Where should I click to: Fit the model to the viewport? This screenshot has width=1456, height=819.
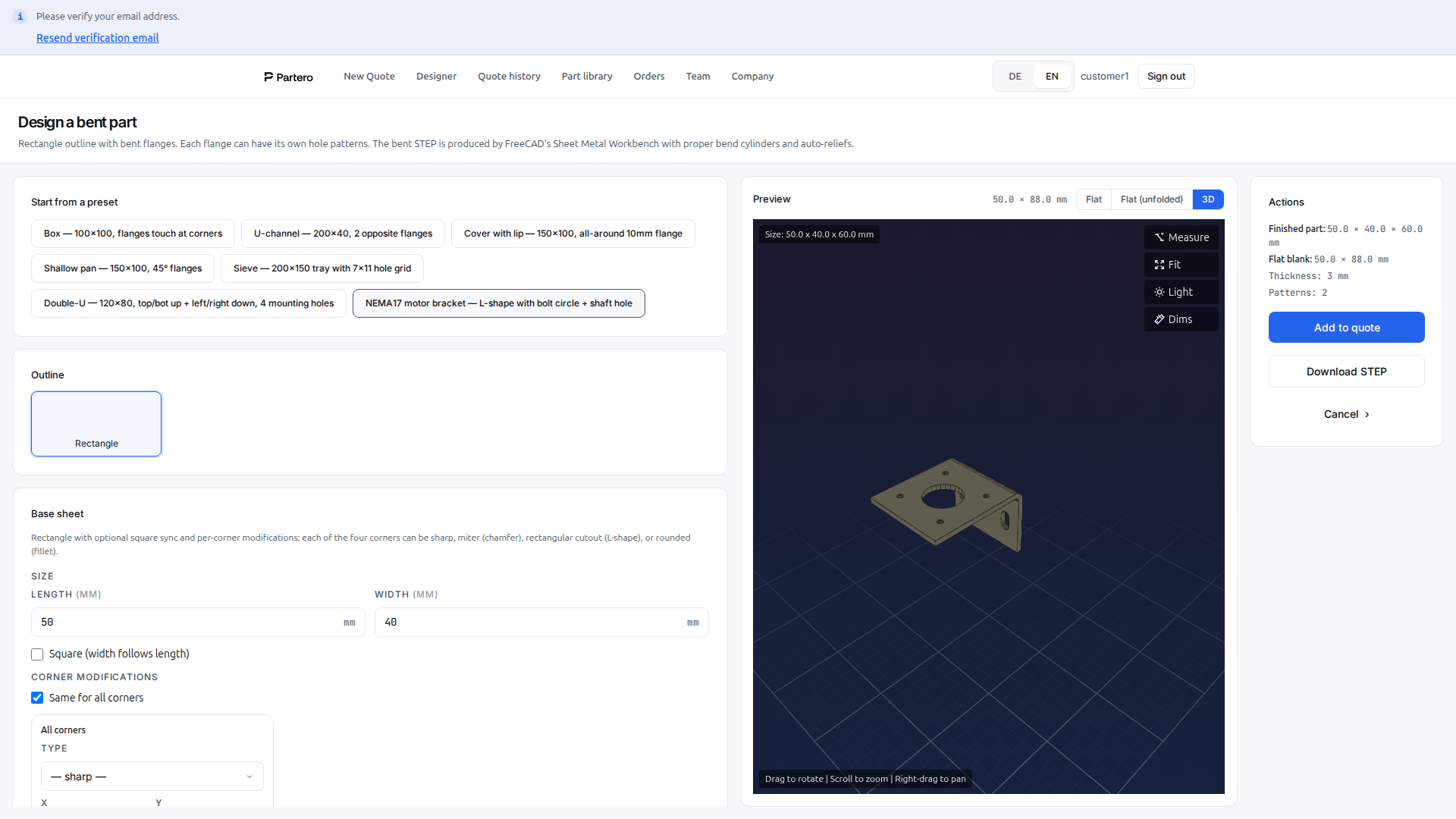[x=1181, y=265]
